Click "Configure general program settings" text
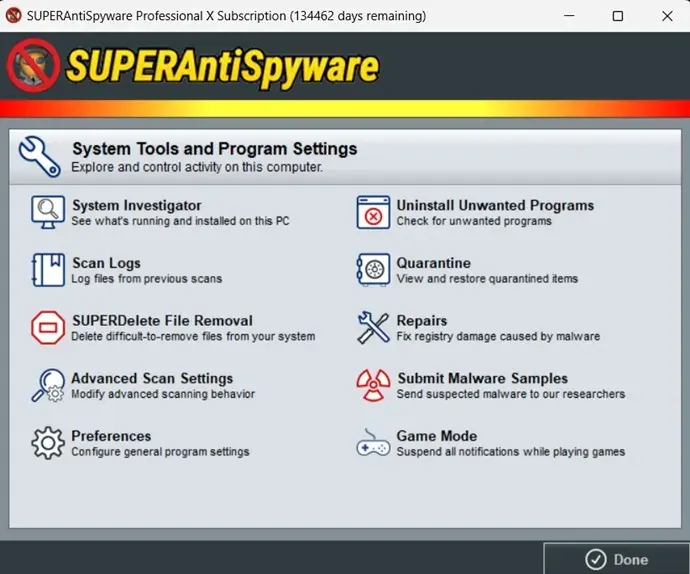 pyautogui.click(x=160, y=452)
